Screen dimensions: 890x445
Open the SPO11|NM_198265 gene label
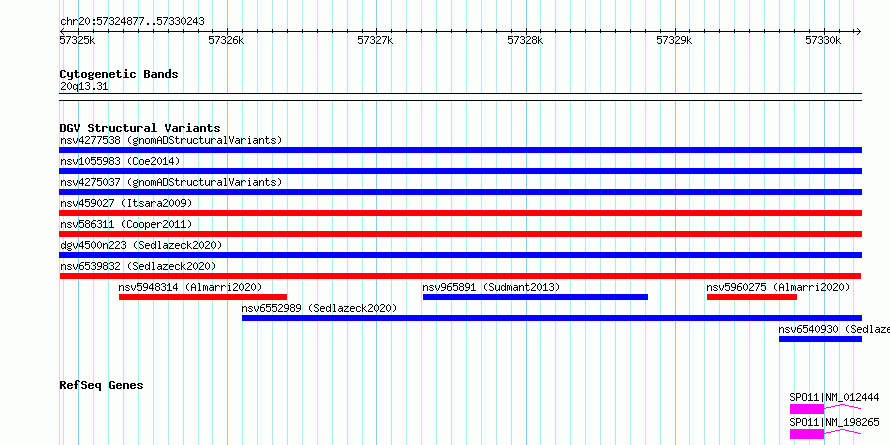[834, 422]
